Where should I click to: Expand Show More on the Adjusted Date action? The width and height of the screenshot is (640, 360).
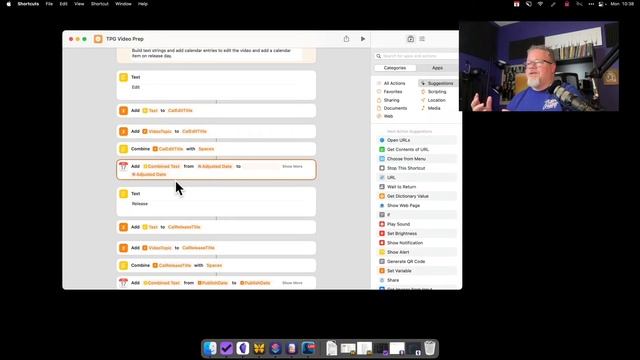(292, 167)
